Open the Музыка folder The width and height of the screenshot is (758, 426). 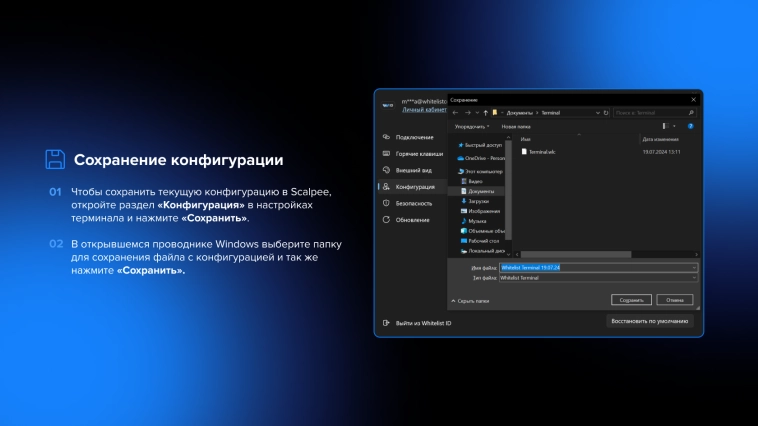[474, 221]
